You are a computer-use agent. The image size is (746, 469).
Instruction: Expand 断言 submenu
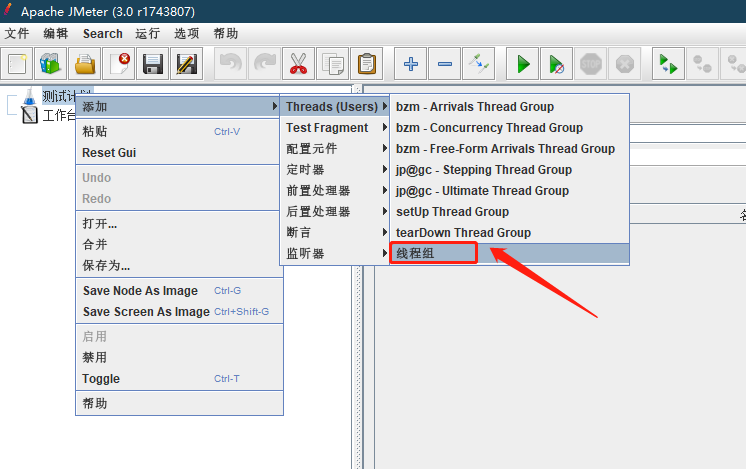(334, 232)
